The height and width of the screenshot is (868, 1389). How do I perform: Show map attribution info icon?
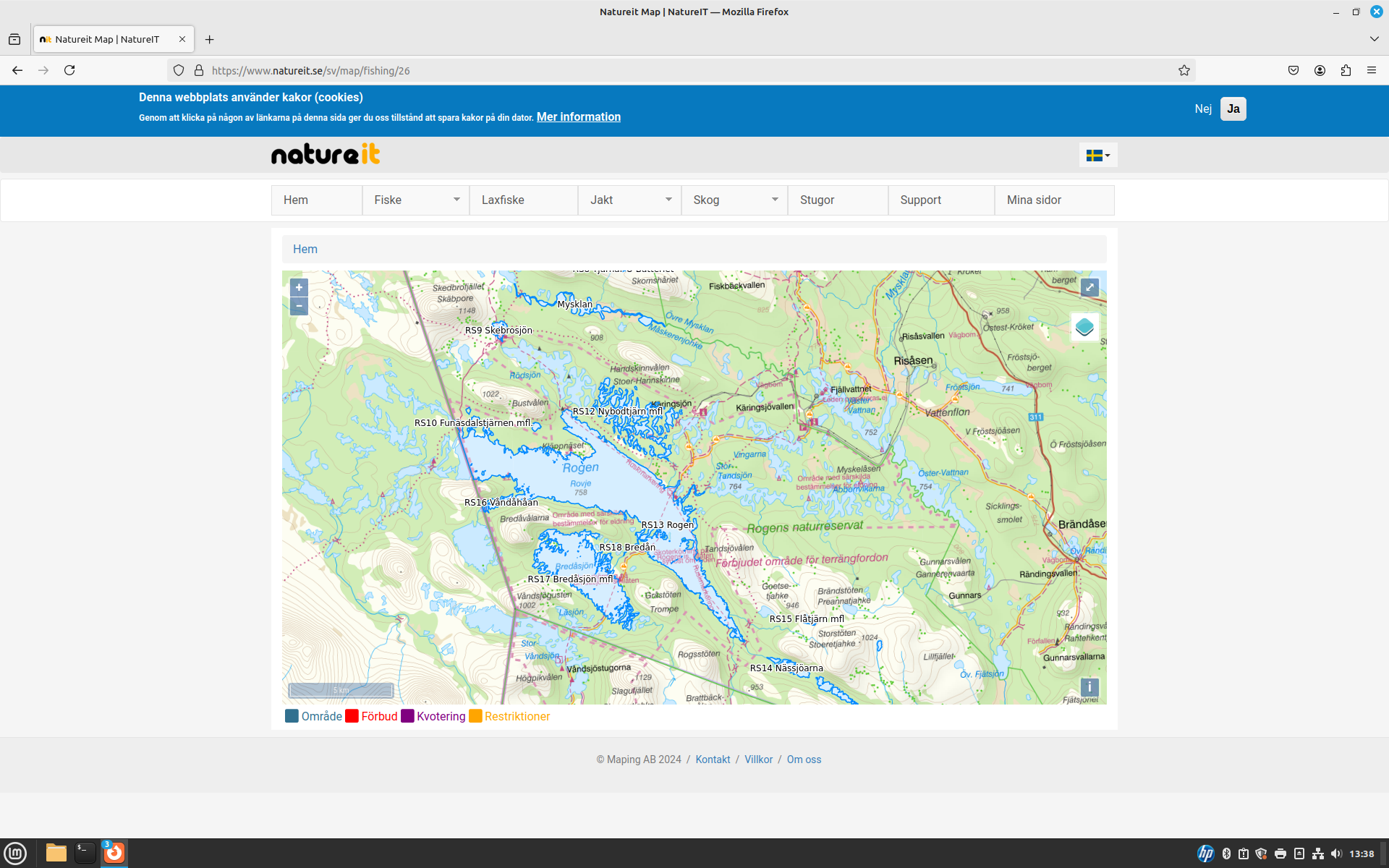(1089, 687)
